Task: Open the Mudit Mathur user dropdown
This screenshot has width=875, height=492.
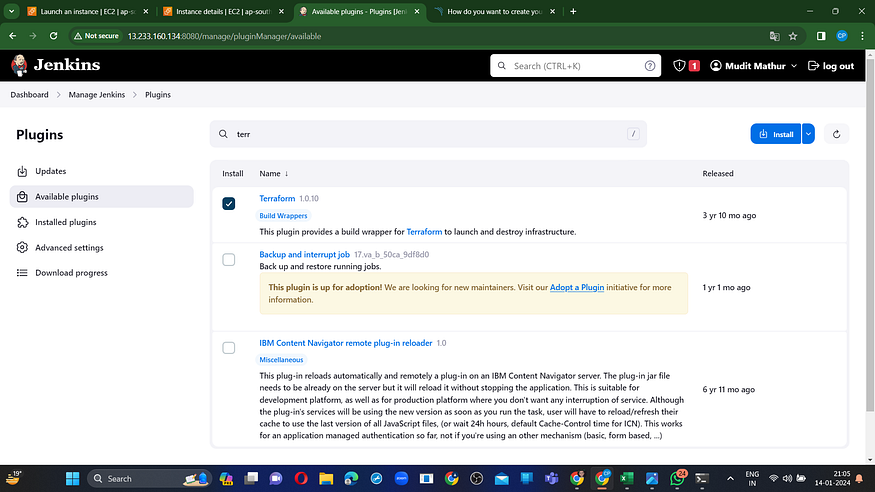Action: click(x=753, y=66)
